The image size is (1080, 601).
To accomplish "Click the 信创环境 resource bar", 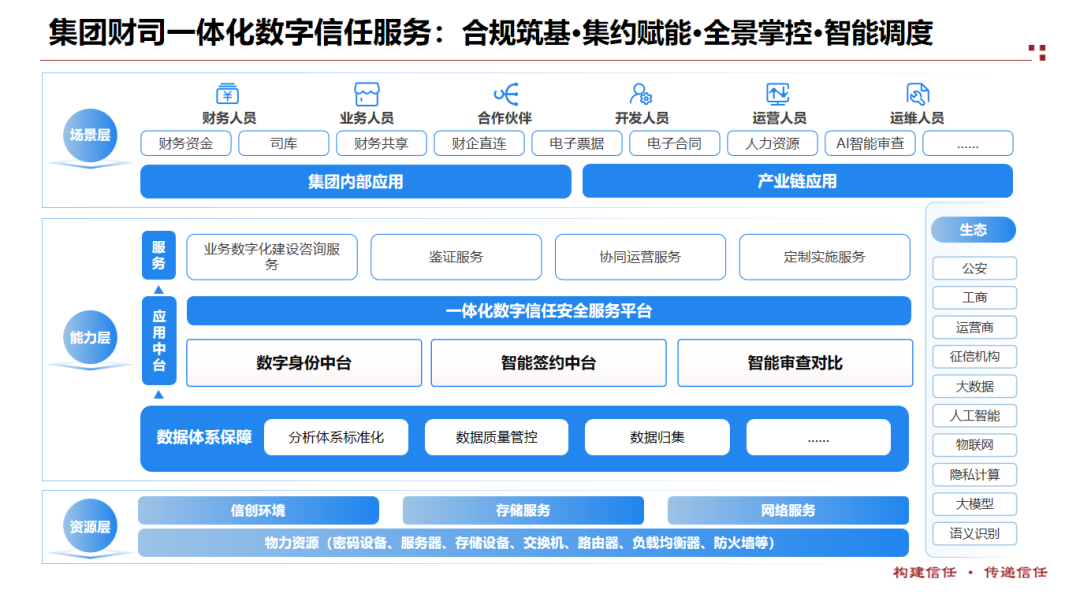I will click(x=258, y=511).
